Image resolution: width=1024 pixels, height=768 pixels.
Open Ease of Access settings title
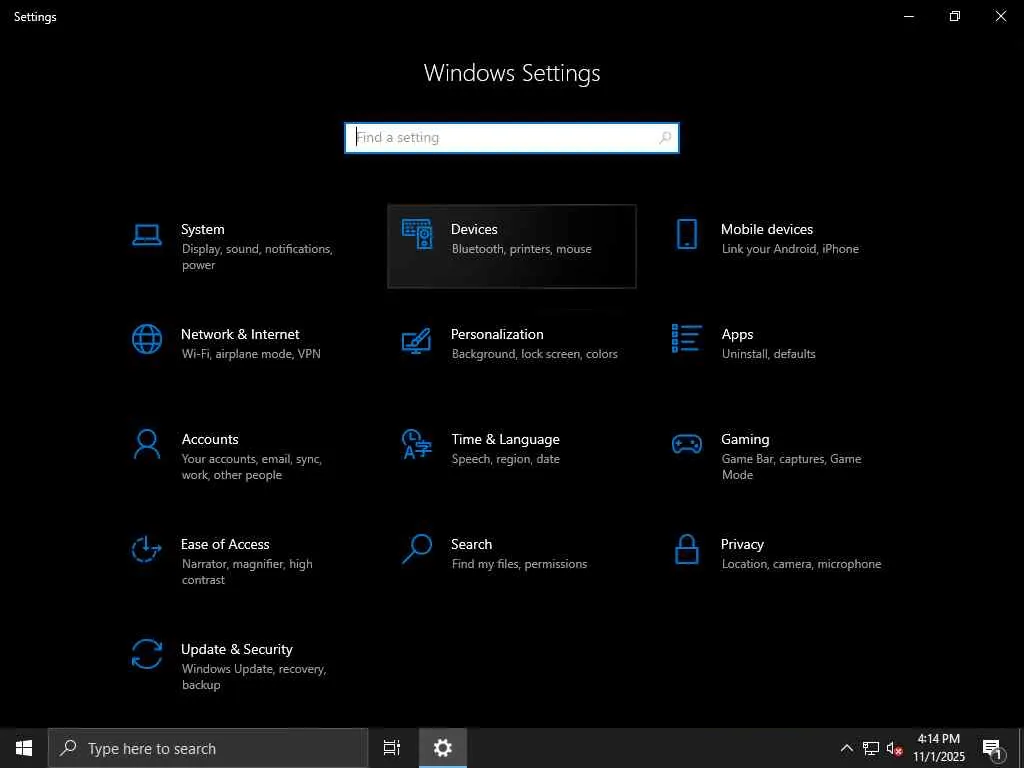tap(225, 545)
